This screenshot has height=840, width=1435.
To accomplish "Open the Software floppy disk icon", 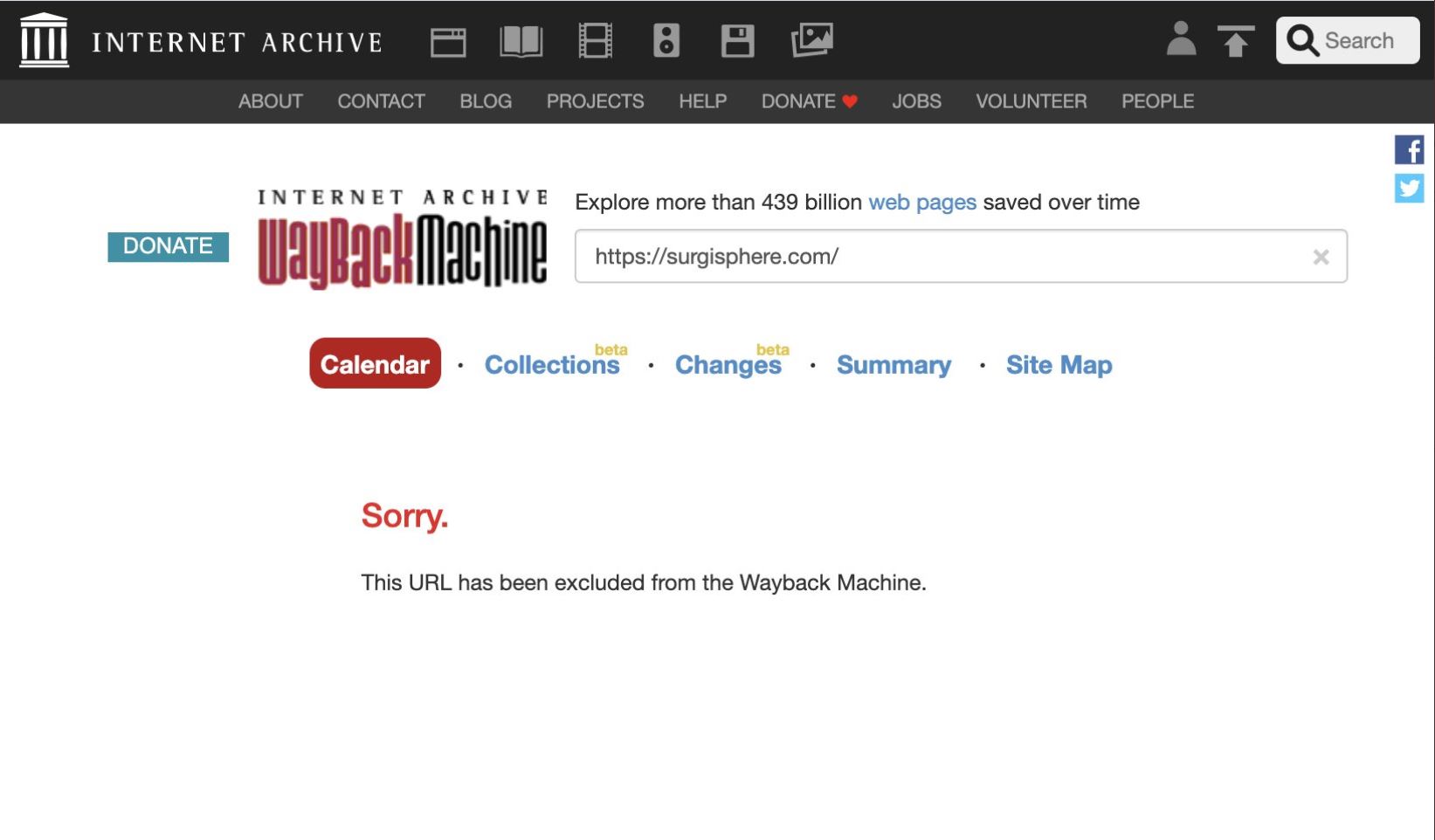I will (737, 41).
